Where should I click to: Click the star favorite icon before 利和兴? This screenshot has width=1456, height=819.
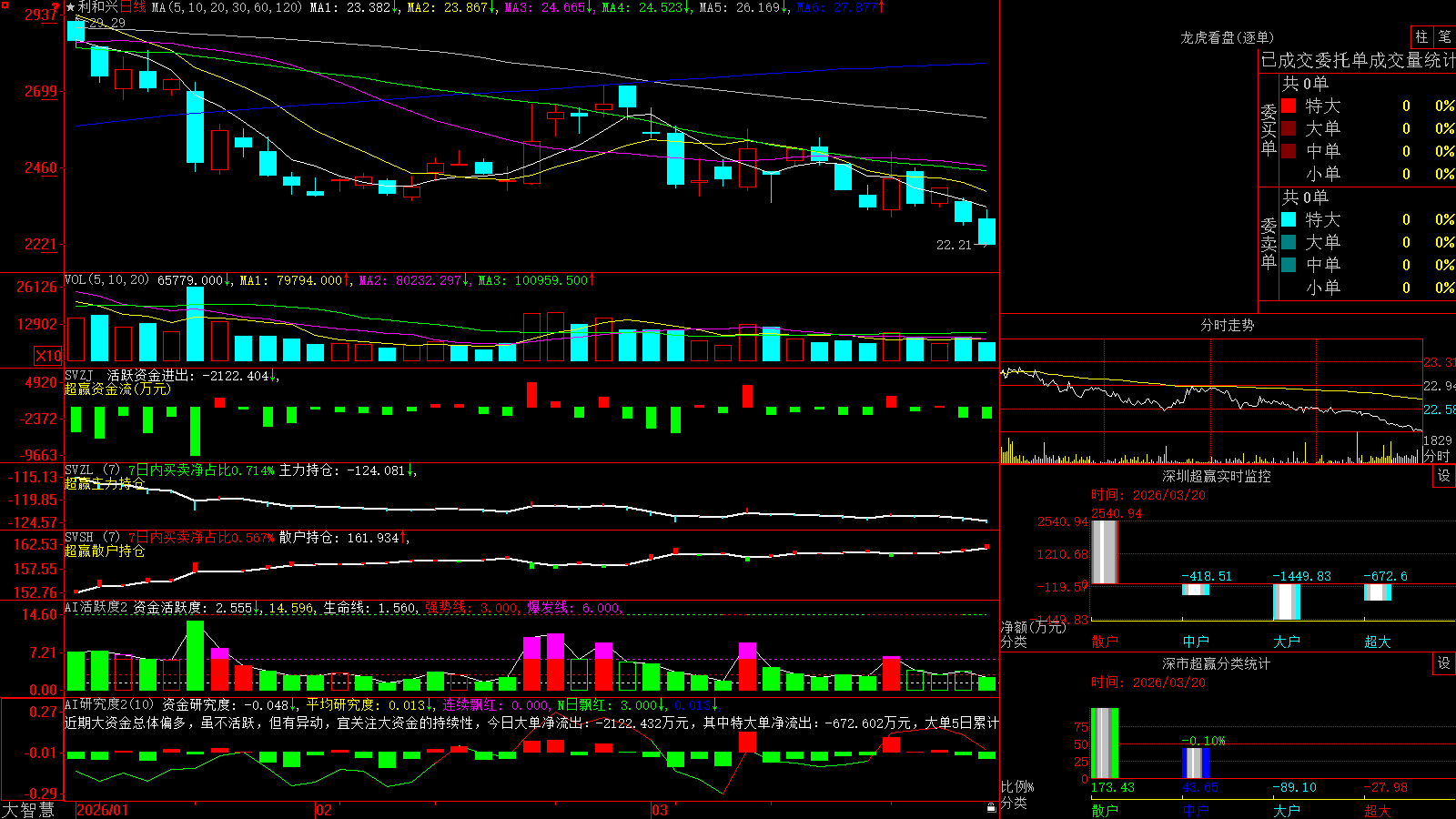click(x=71, y=7)
